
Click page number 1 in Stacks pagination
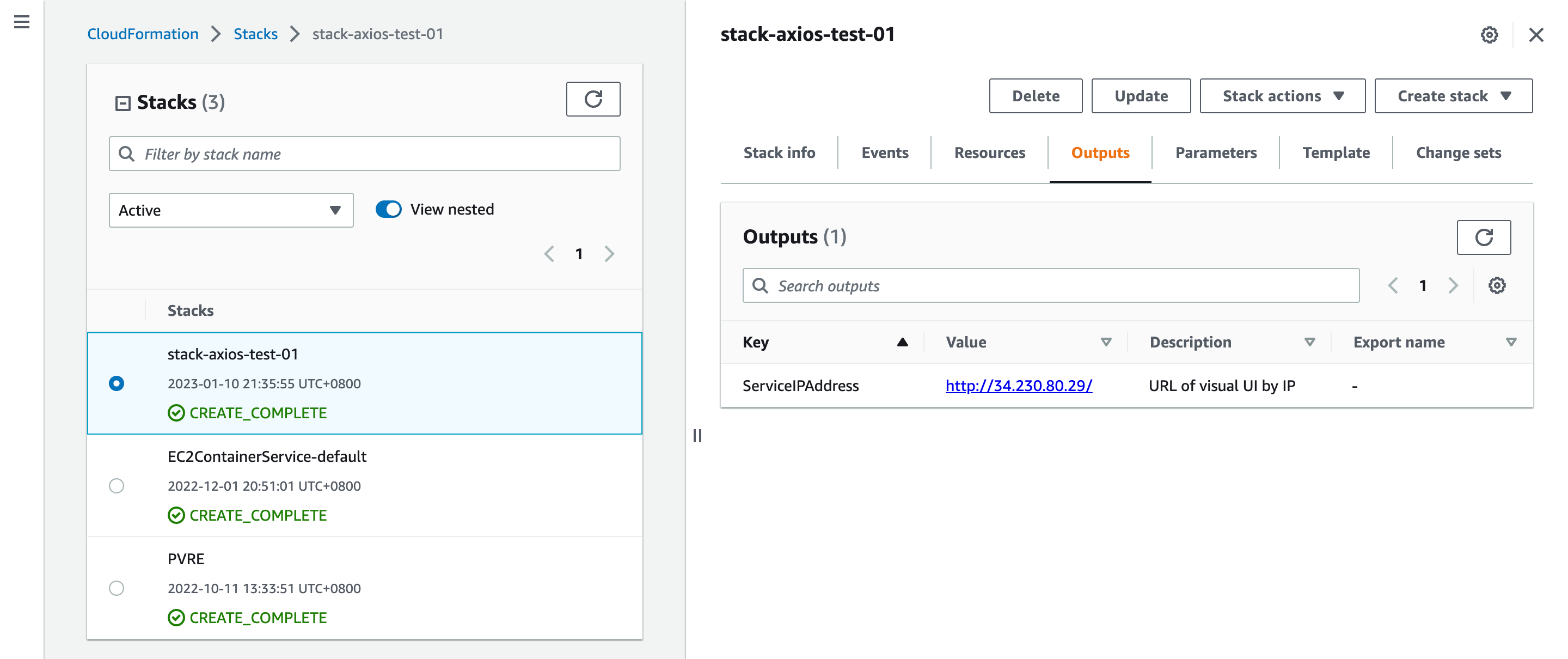click(x=579, y=254)
